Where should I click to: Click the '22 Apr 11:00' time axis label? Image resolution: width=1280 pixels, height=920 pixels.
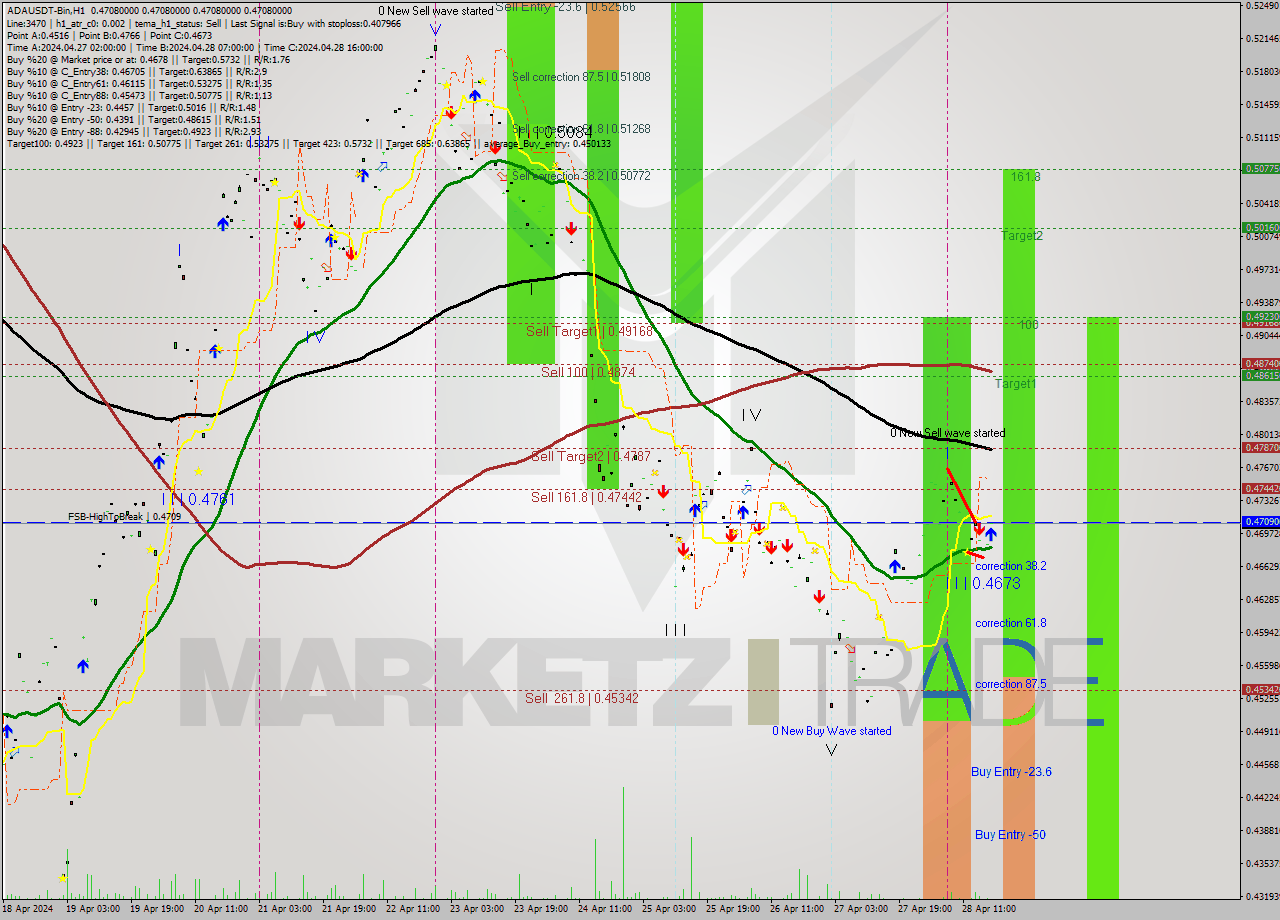click(x=413, y=910)
